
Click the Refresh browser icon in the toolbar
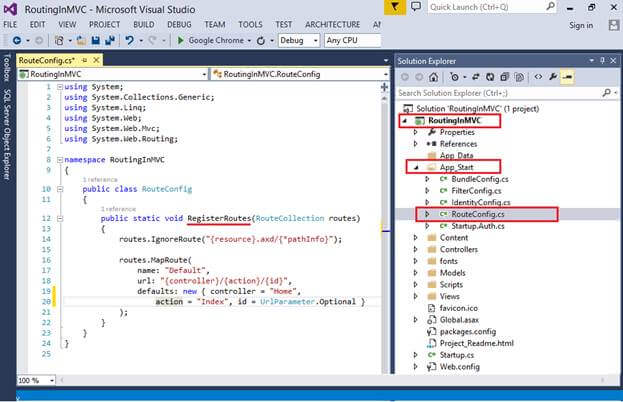pyautogui.click(x=261, y=41)
